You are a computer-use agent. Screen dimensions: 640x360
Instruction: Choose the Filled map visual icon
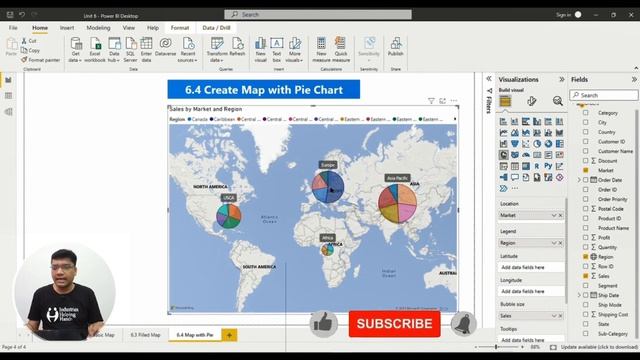515,155
